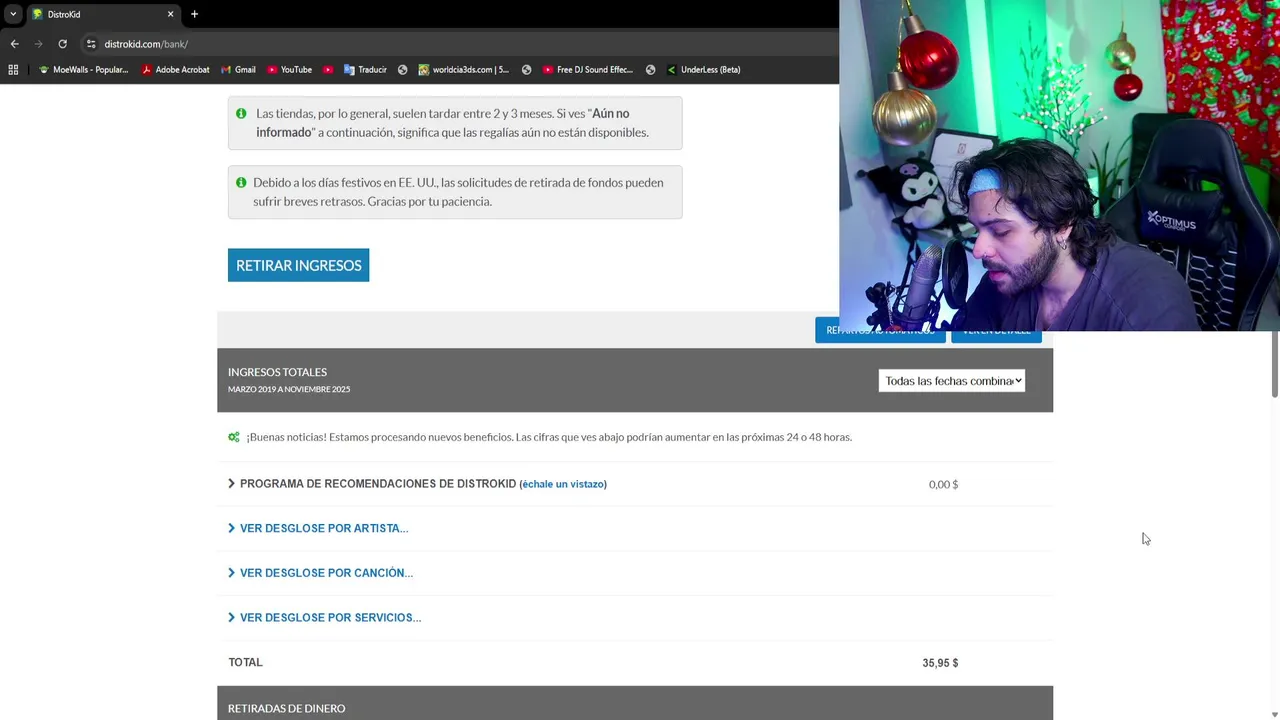Close the DistroKid tab
The image size is (1280, 720).
tap(170, 14)
